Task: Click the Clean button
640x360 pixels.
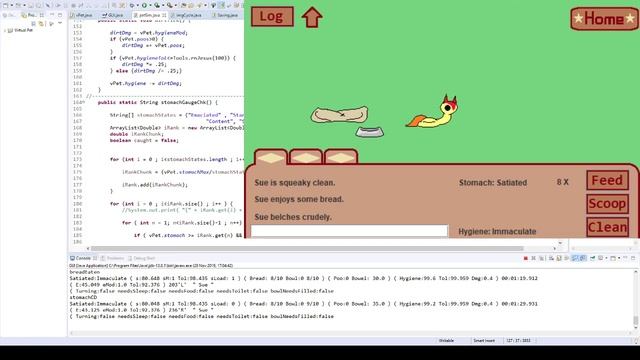Action: coord(607,227)
